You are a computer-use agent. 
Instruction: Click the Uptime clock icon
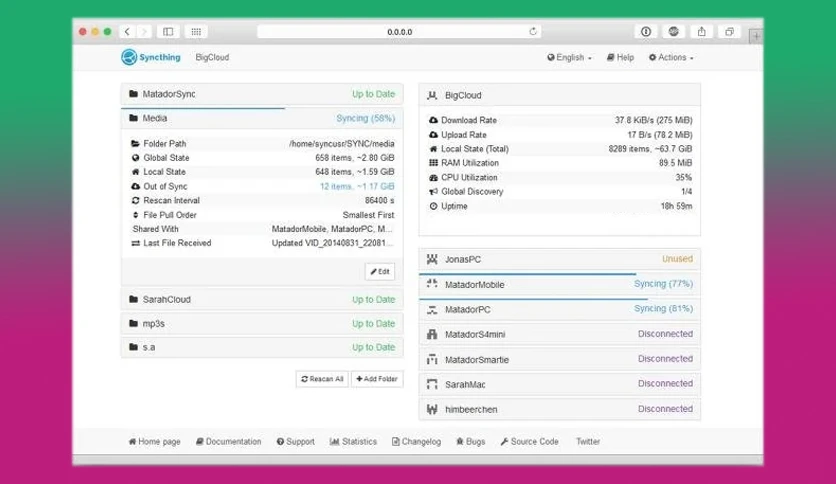pos(433,206)
